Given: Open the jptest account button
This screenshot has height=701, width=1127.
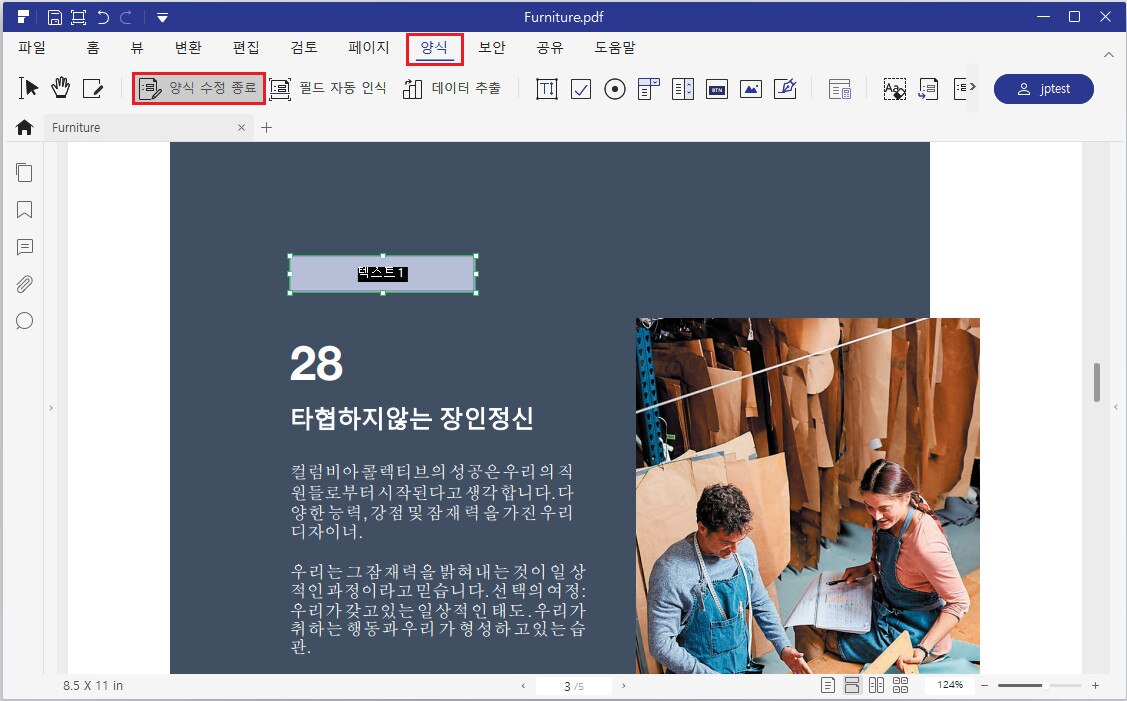Looking at the screenshot, I should [1044, 88].
